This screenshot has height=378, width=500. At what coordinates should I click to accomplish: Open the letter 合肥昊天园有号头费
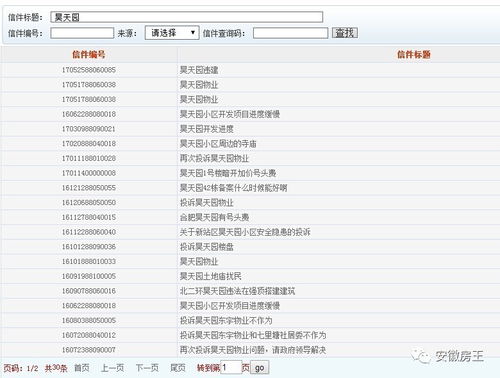click(x=214, y=217)
